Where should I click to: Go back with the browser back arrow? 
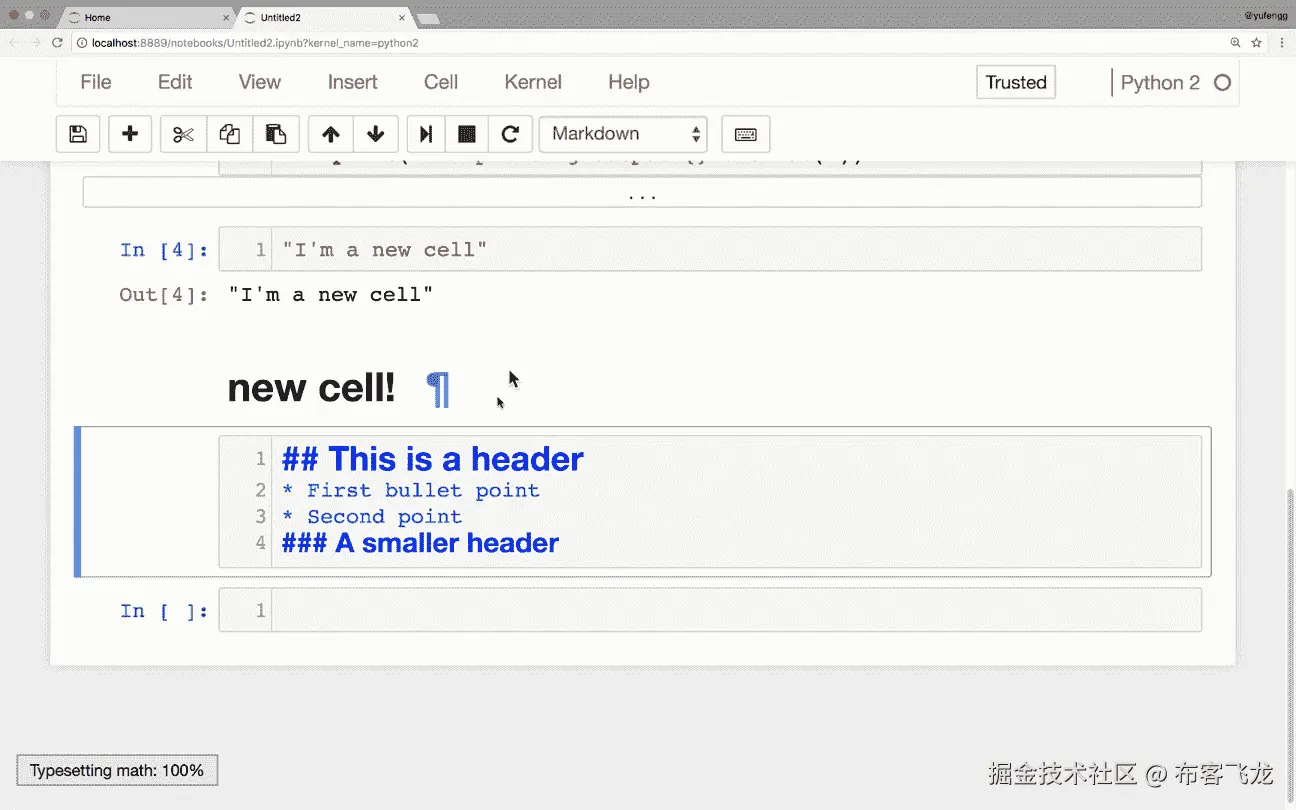(14, 43)
